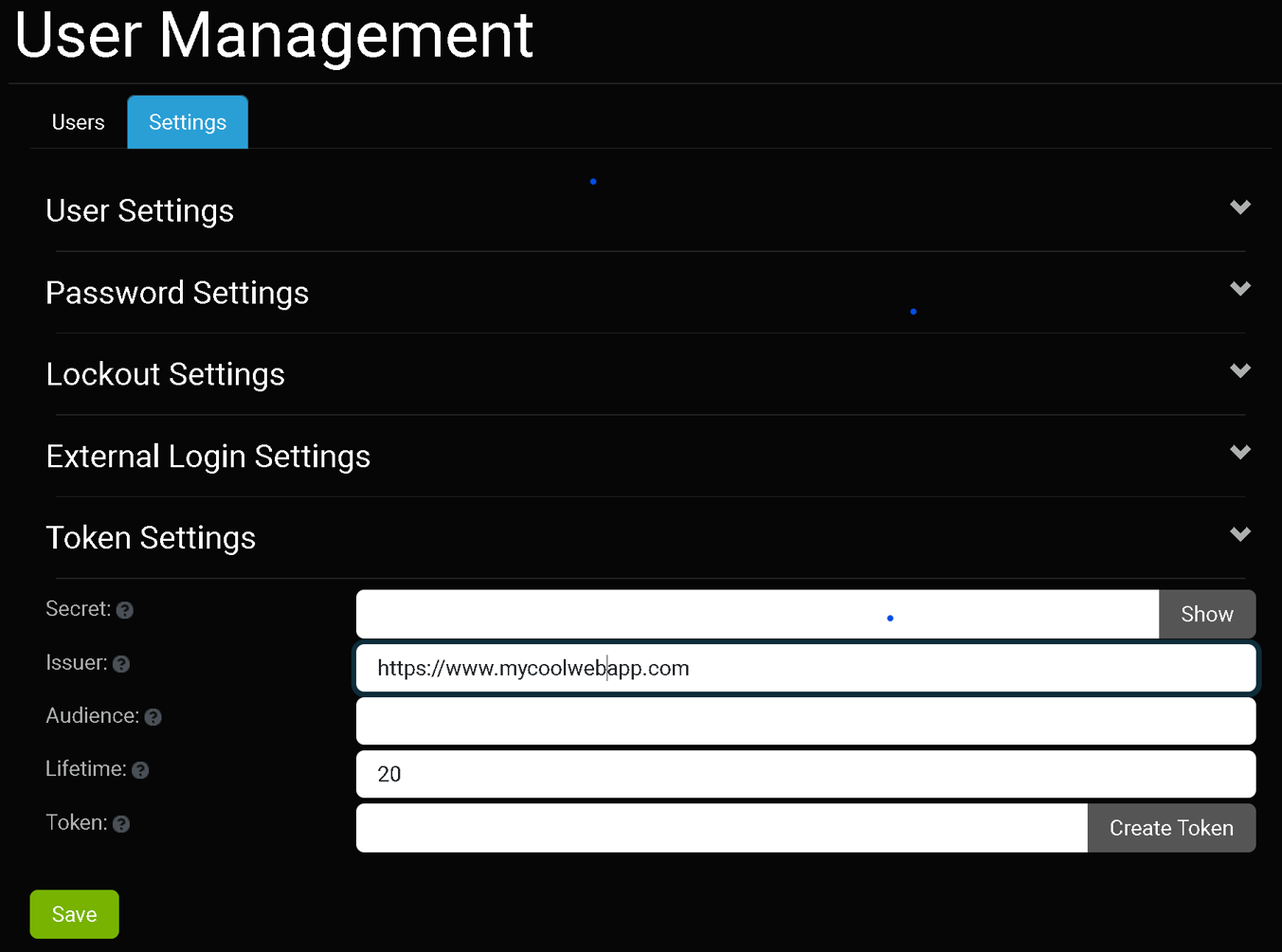This screenshot has width=1282, height=952.
Task: Open External Login Settings via chevron
Action: click(x=1239, y=453)
